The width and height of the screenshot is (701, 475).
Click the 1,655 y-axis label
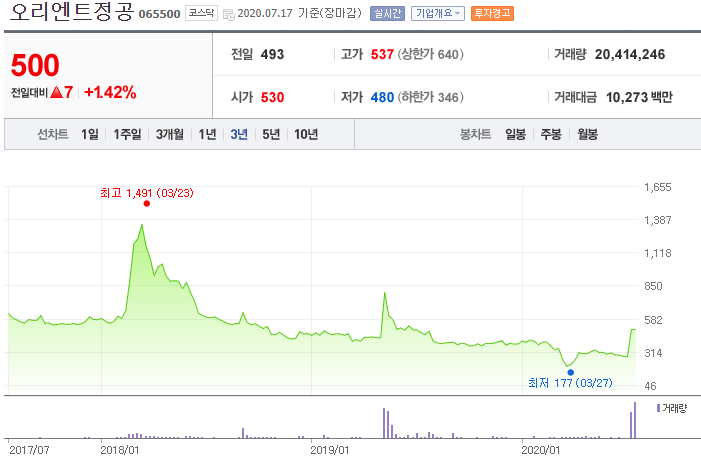[658, 187]
